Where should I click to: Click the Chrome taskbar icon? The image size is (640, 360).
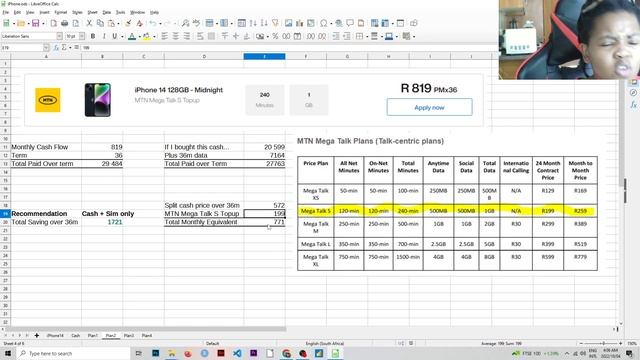(286, 353)
